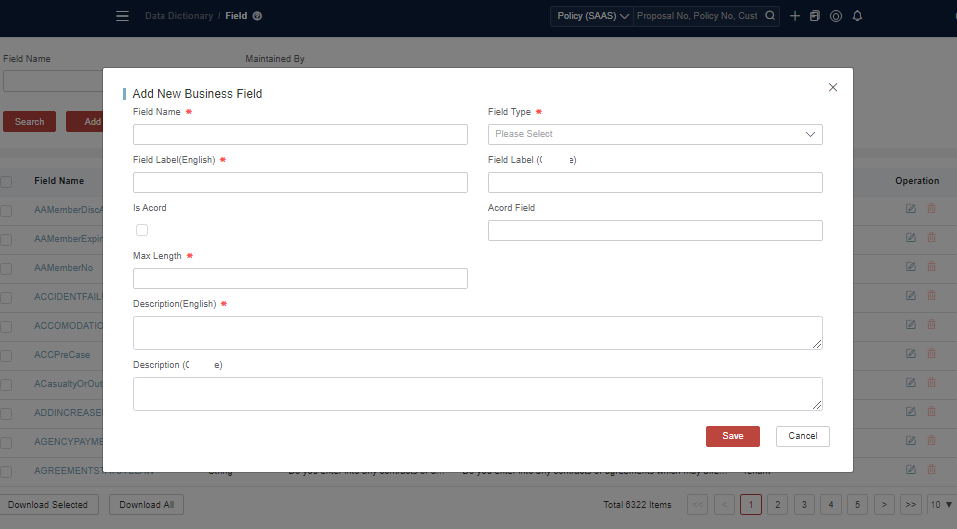Edit the AGENCYPAYME row via pencil icon

[911, 441]
